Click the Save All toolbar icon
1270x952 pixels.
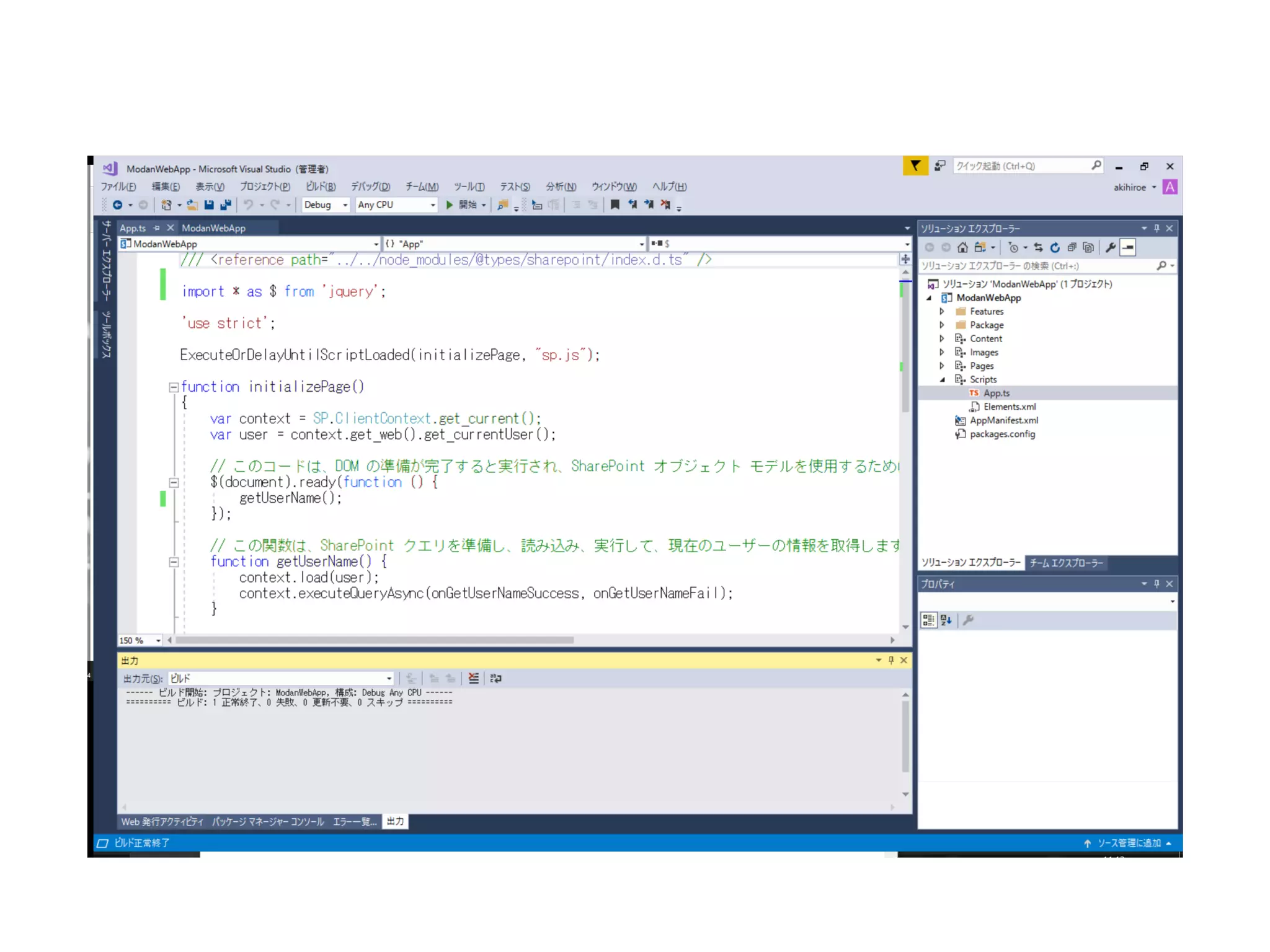(225, 205)
